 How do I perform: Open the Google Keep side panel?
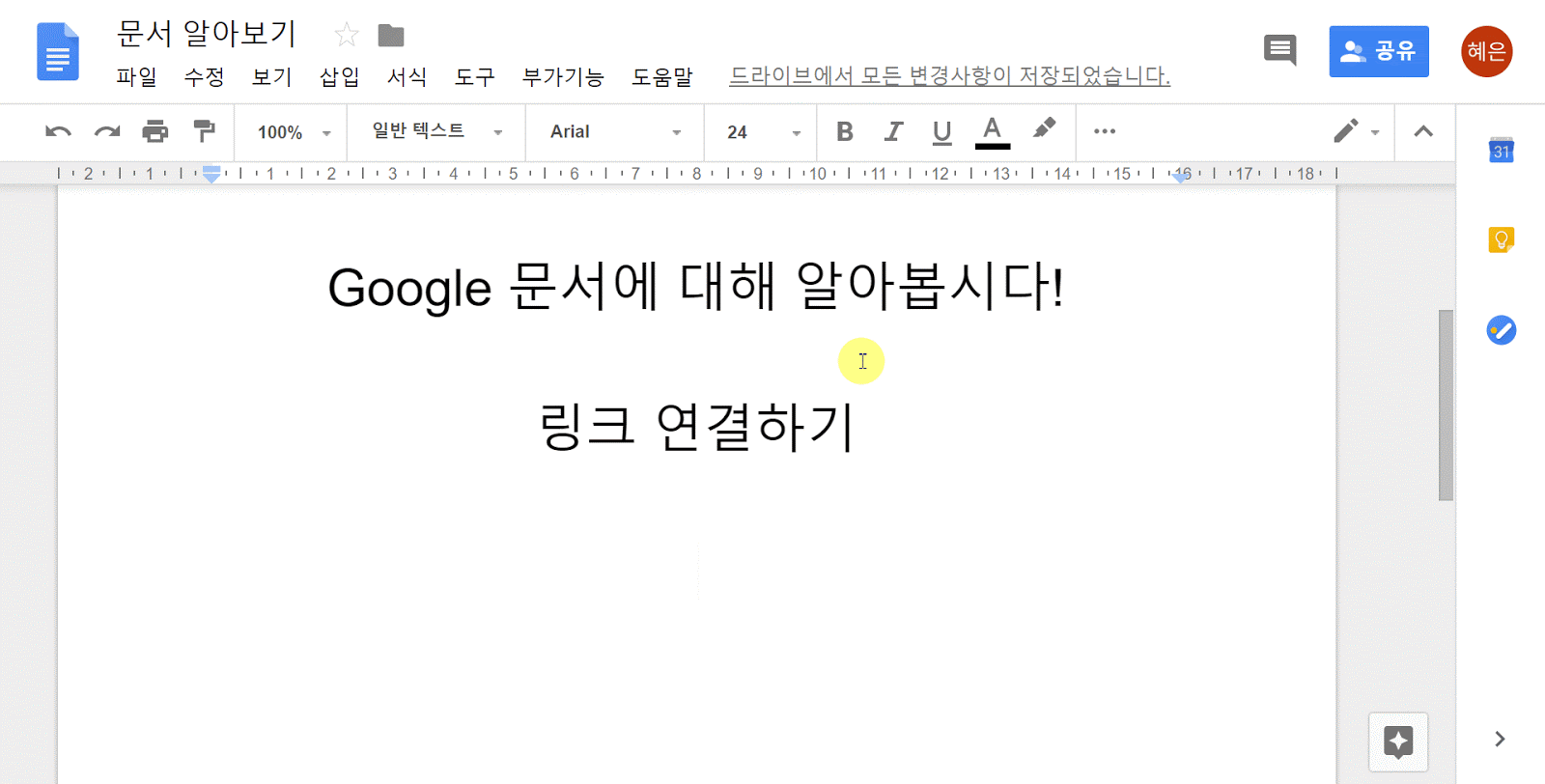click(1501, 239)
